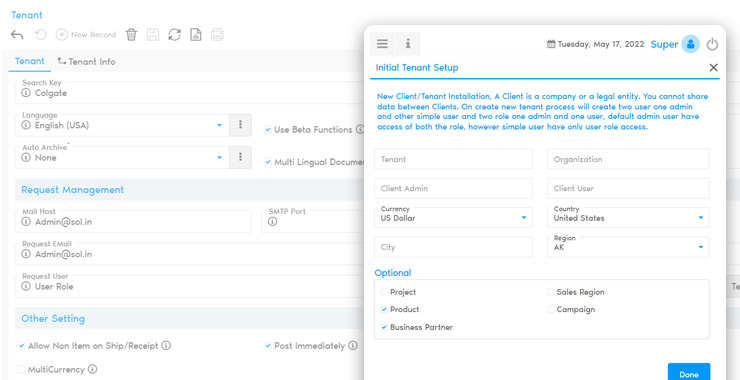Switch to the Tenant Info tab
The height and width of the screenshot is (380, 740).
tap(86, 62)
